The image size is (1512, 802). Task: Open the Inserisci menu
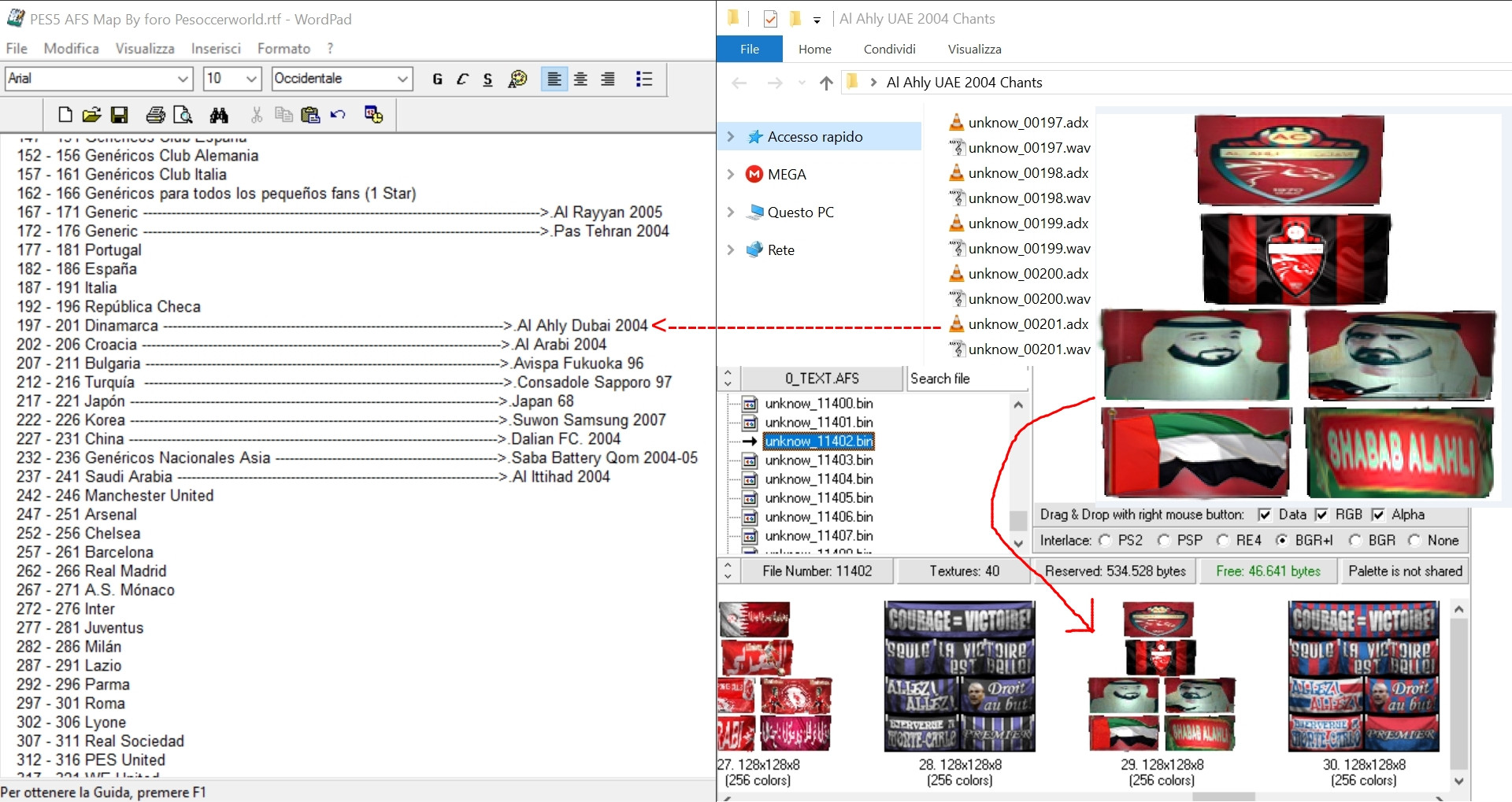point(216,49)
